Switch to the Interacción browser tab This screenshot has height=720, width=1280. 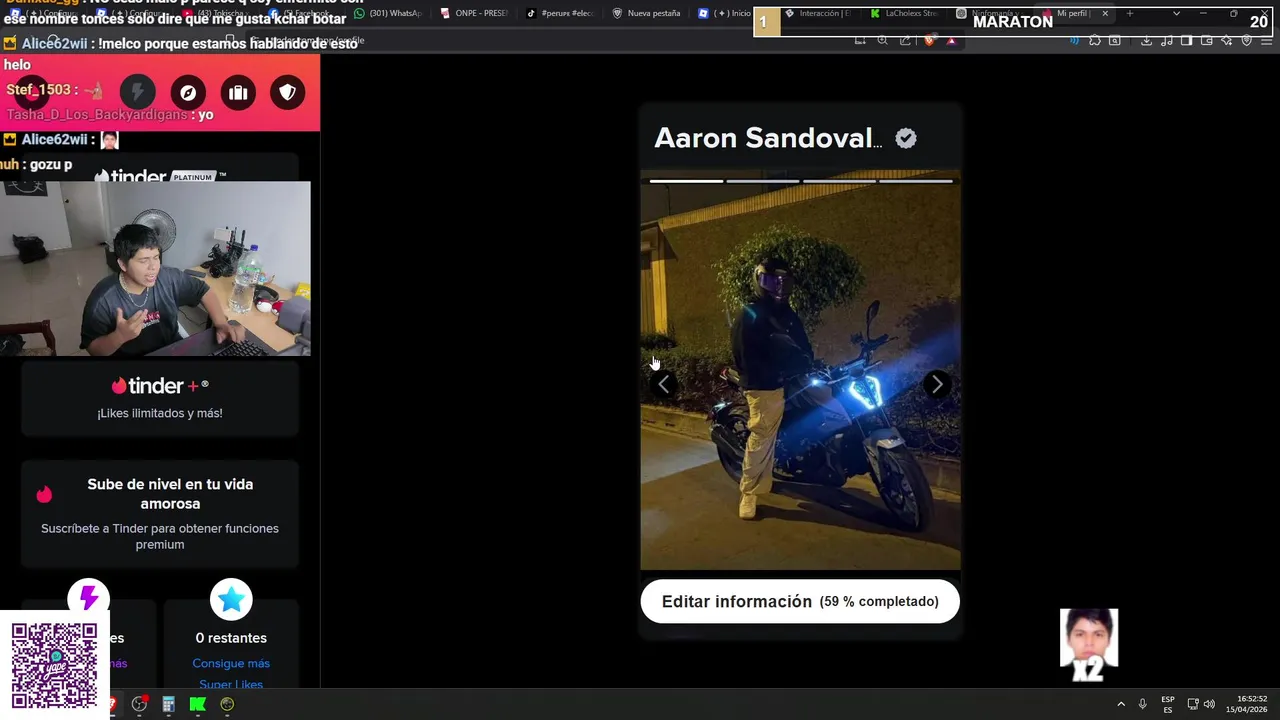(818, 13)
